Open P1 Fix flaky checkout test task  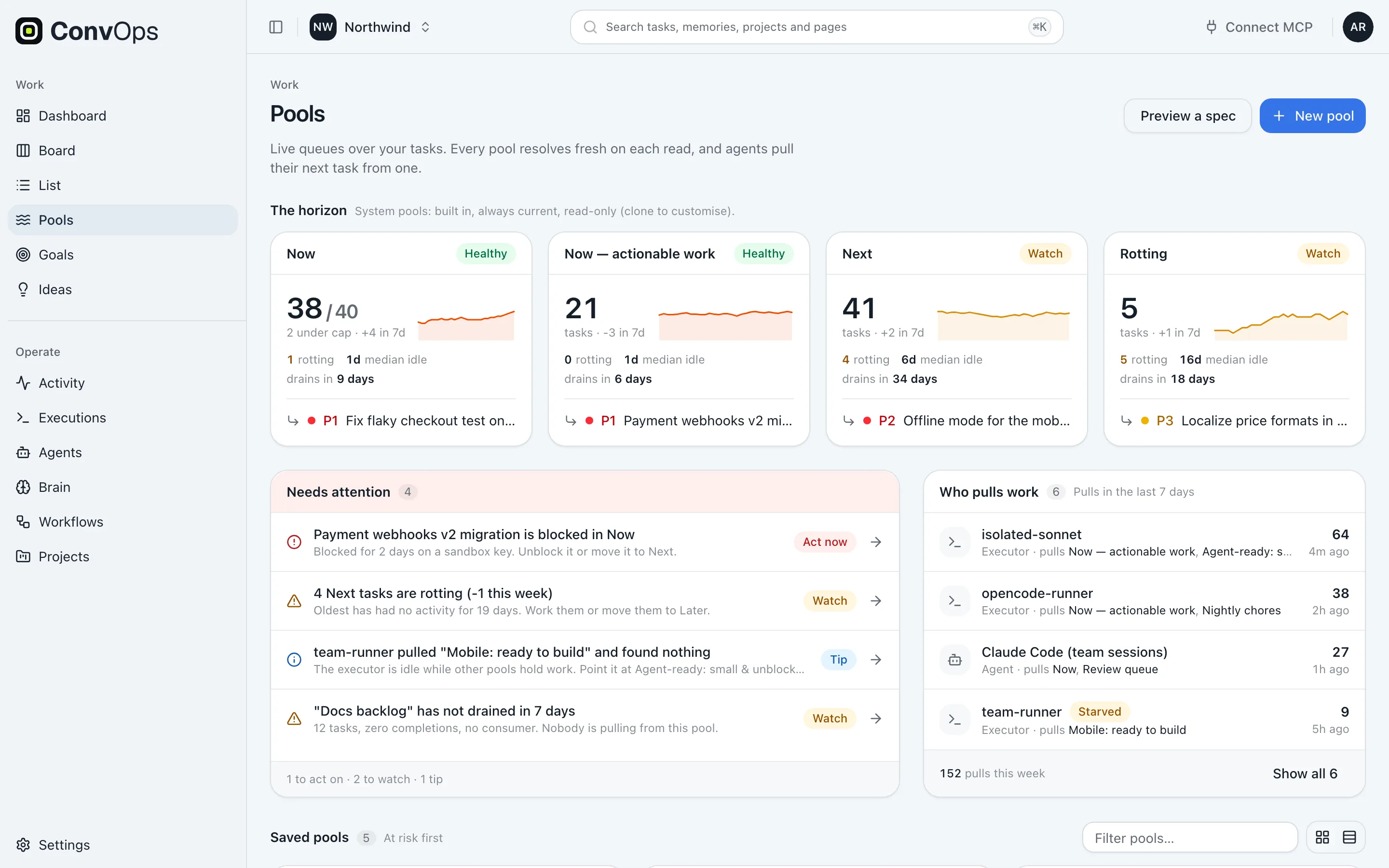(401, 421)
